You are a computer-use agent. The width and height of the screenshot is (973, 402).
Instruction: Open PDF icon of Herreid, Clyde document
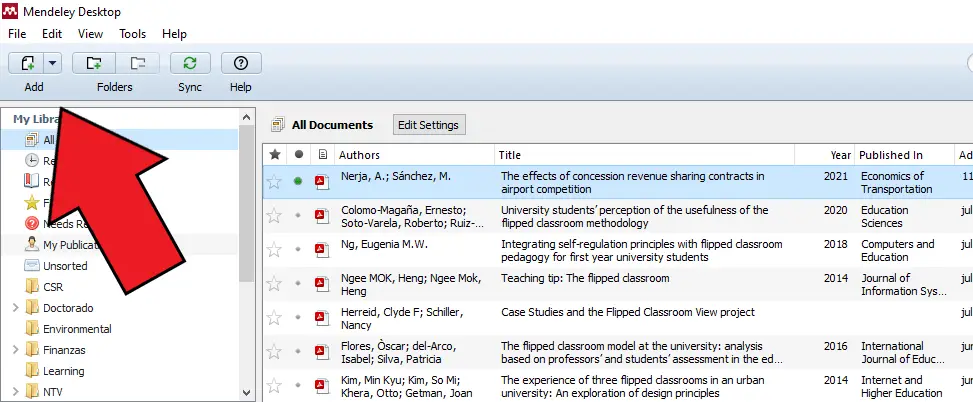pyautogui.click(x=322, y=318)
